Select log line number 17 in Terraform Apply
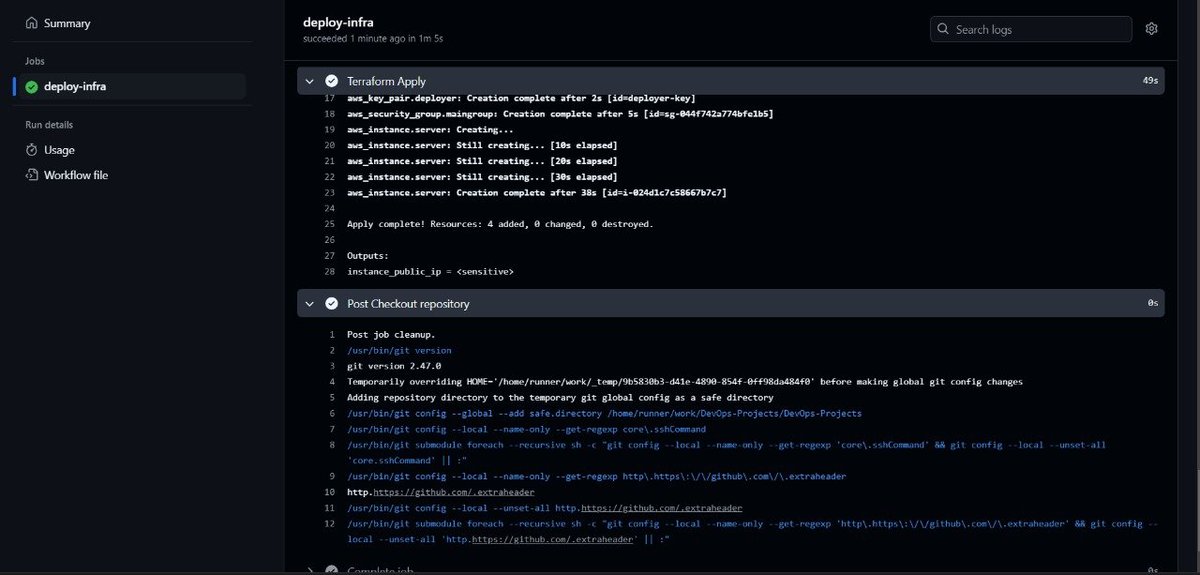The image size is (1200, 575). click(330, 98)
